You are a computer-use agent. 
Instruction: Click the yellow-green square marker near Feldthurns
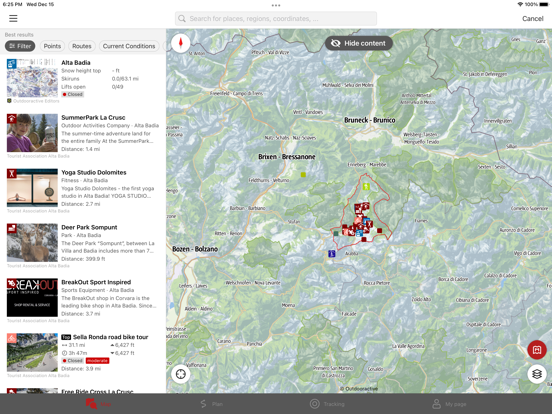tap(303, 175)
